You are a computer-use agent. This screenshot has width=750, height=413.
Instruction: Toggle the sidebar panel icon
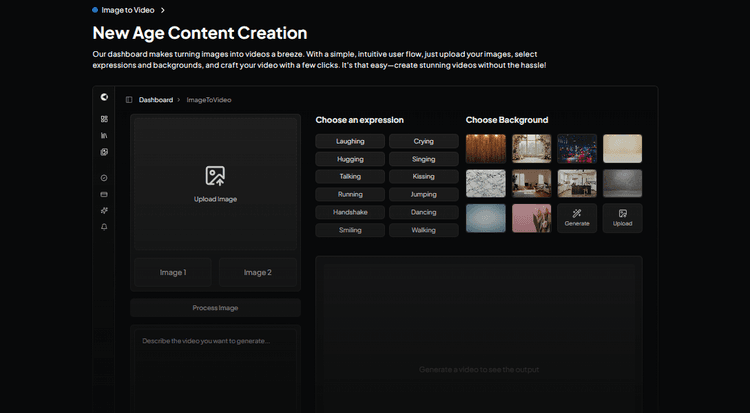point(129,100)
